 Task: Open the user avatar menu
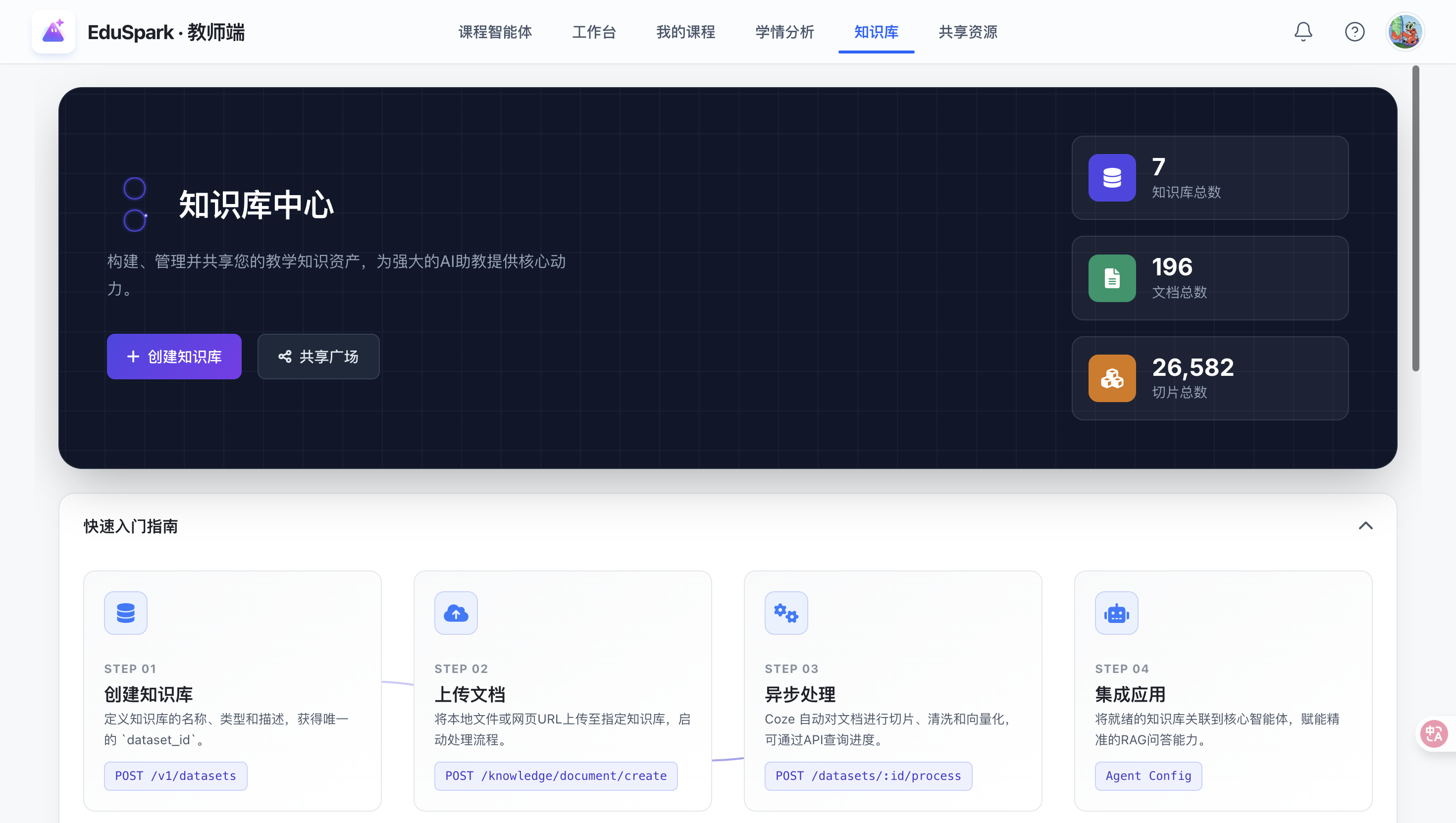(x=1404, y=32)
